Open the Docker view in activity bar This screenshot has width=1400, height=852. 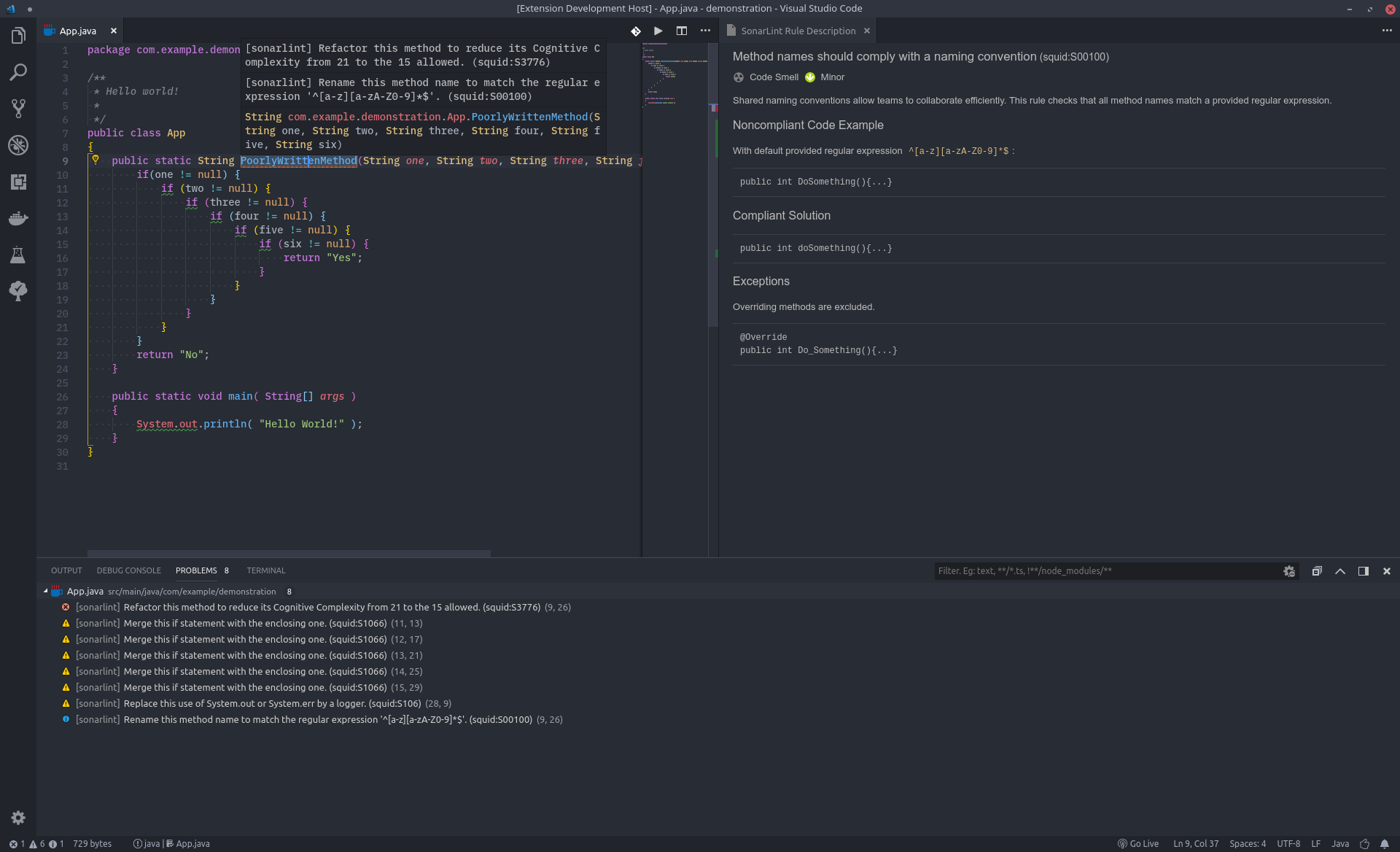18,218
